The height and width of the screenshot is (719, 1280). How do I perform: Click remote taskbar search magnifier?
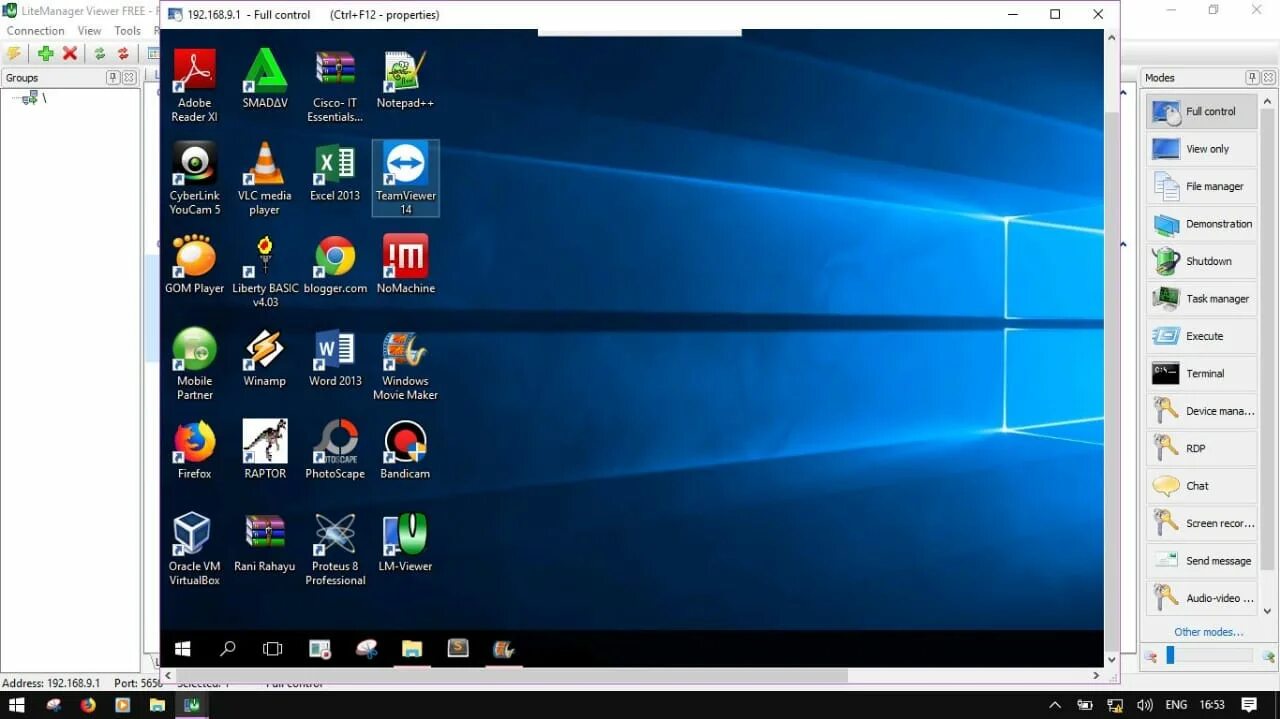click(x=227, y=649)
